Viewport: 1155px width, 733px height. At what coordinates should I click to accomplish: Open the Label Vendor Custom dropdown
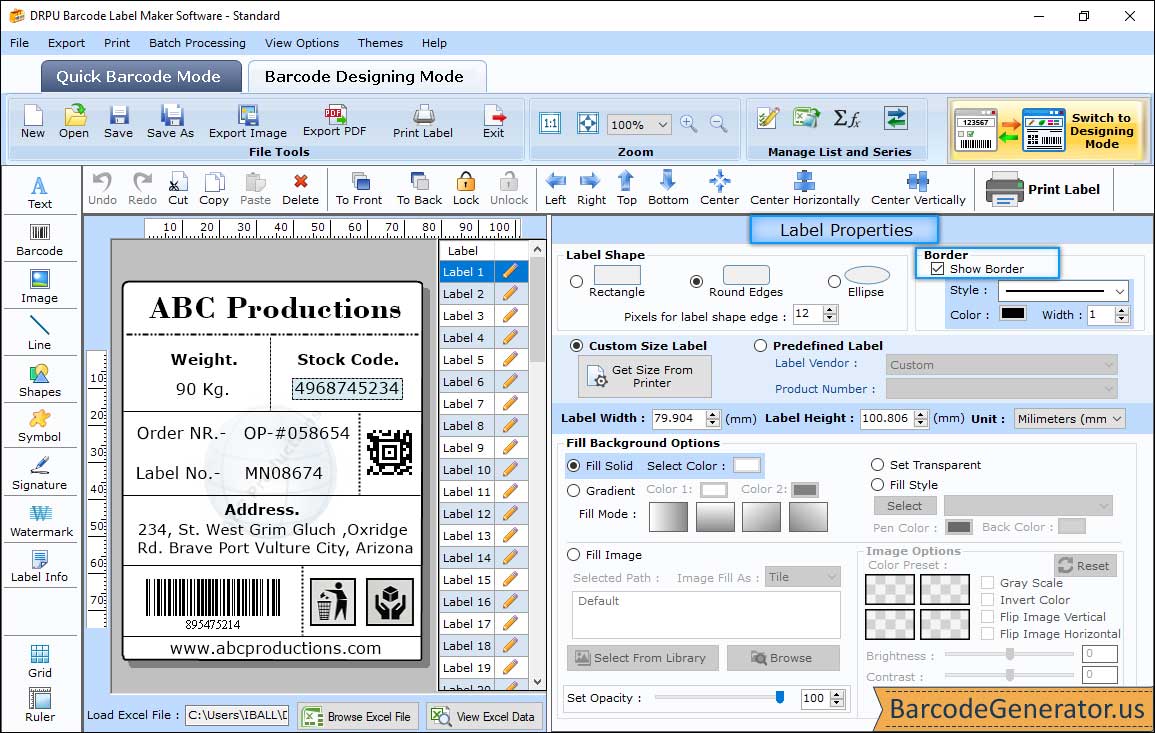[1001, 365]
